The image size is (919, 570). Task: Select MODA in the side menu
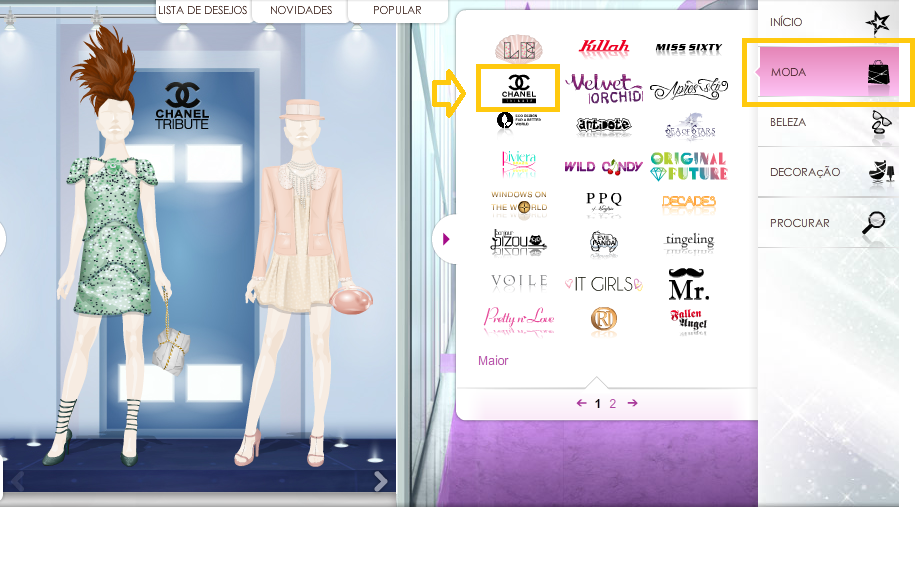(x=828, y=72)
